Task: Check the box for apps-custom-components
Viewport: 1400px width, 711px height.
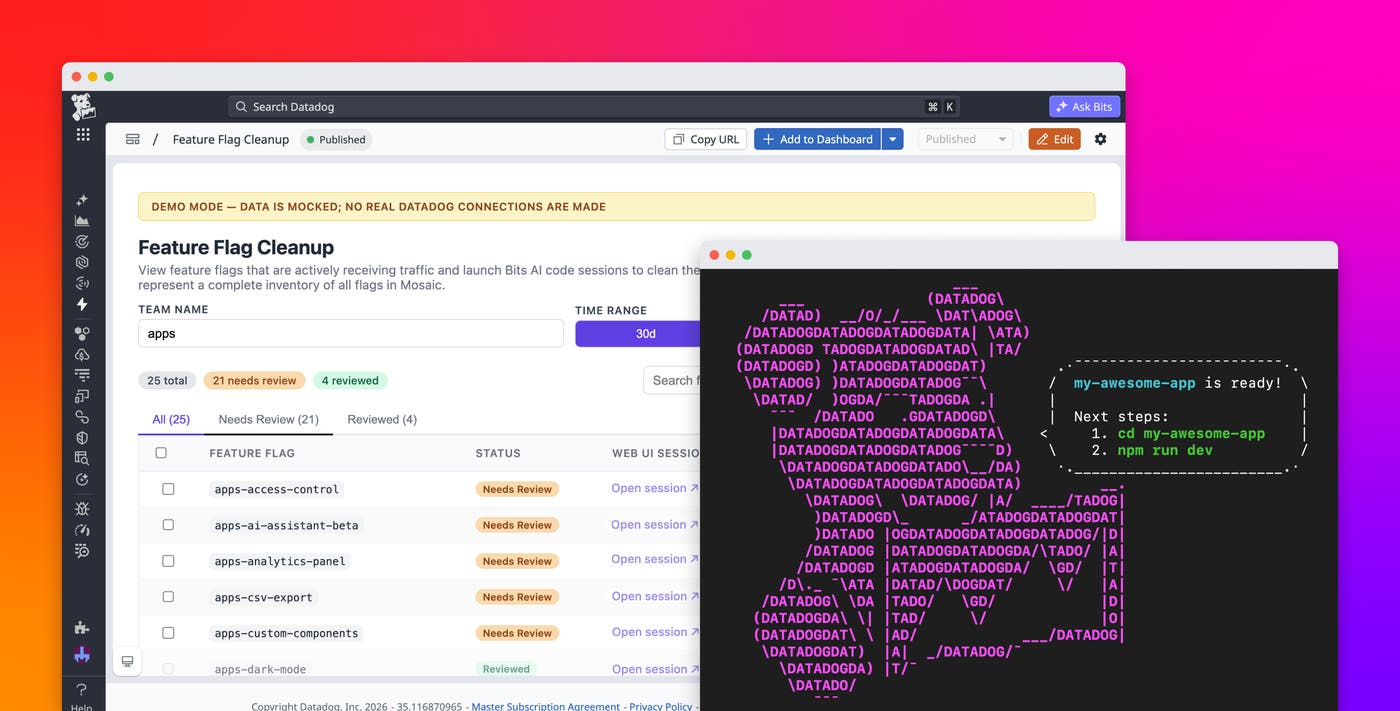Action: click(168, 633)
